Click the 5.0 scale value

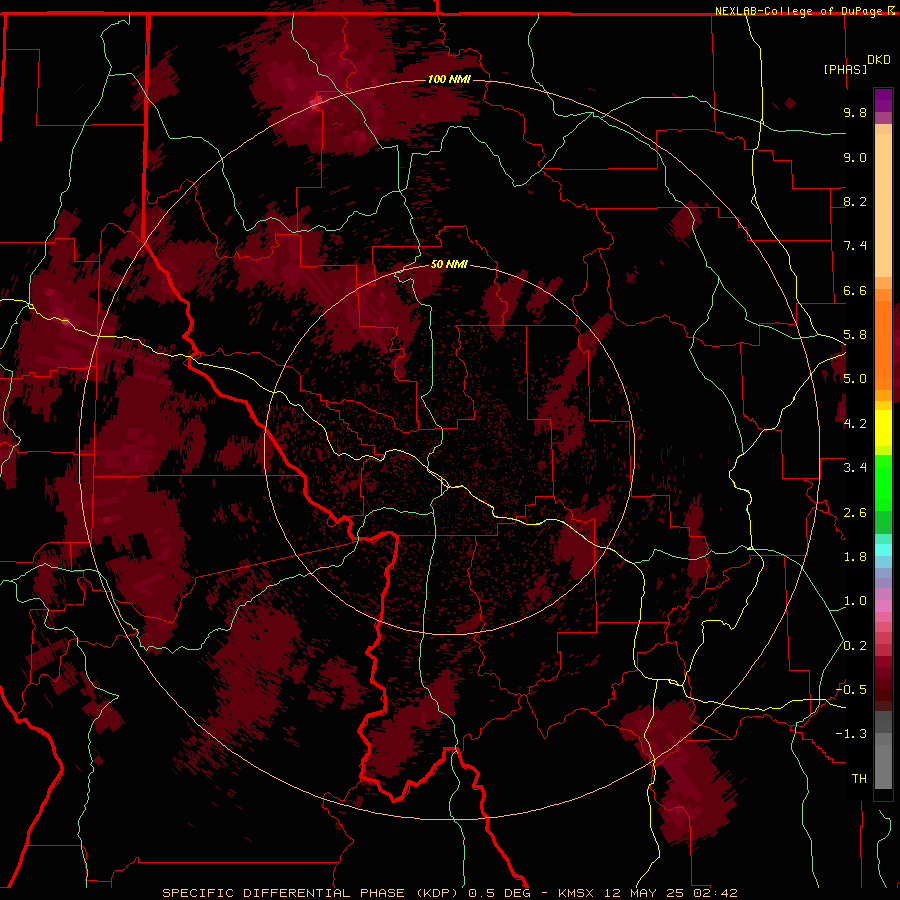855,379
